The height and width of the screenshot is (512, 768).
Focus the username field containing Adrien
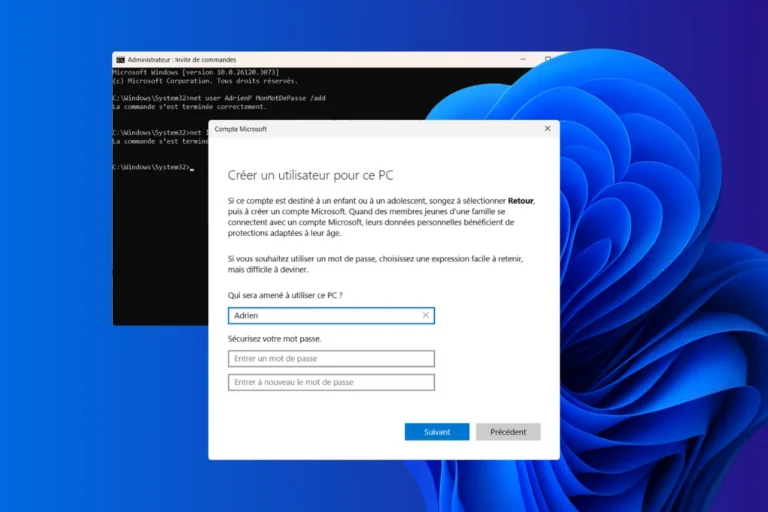pos(331,316)
